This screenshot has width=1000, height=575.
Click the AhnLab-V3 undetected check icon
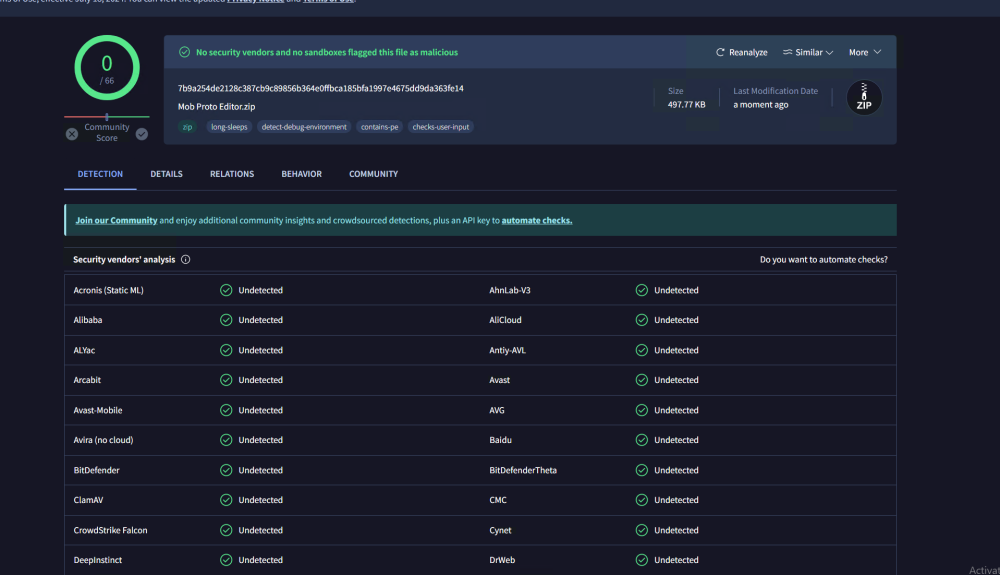point(642,290)
